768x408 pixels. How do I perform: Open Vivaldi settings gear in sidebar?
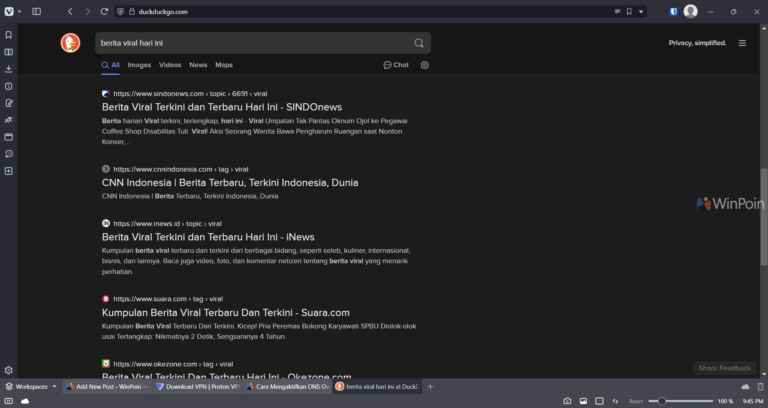click(x=8, y=370)
